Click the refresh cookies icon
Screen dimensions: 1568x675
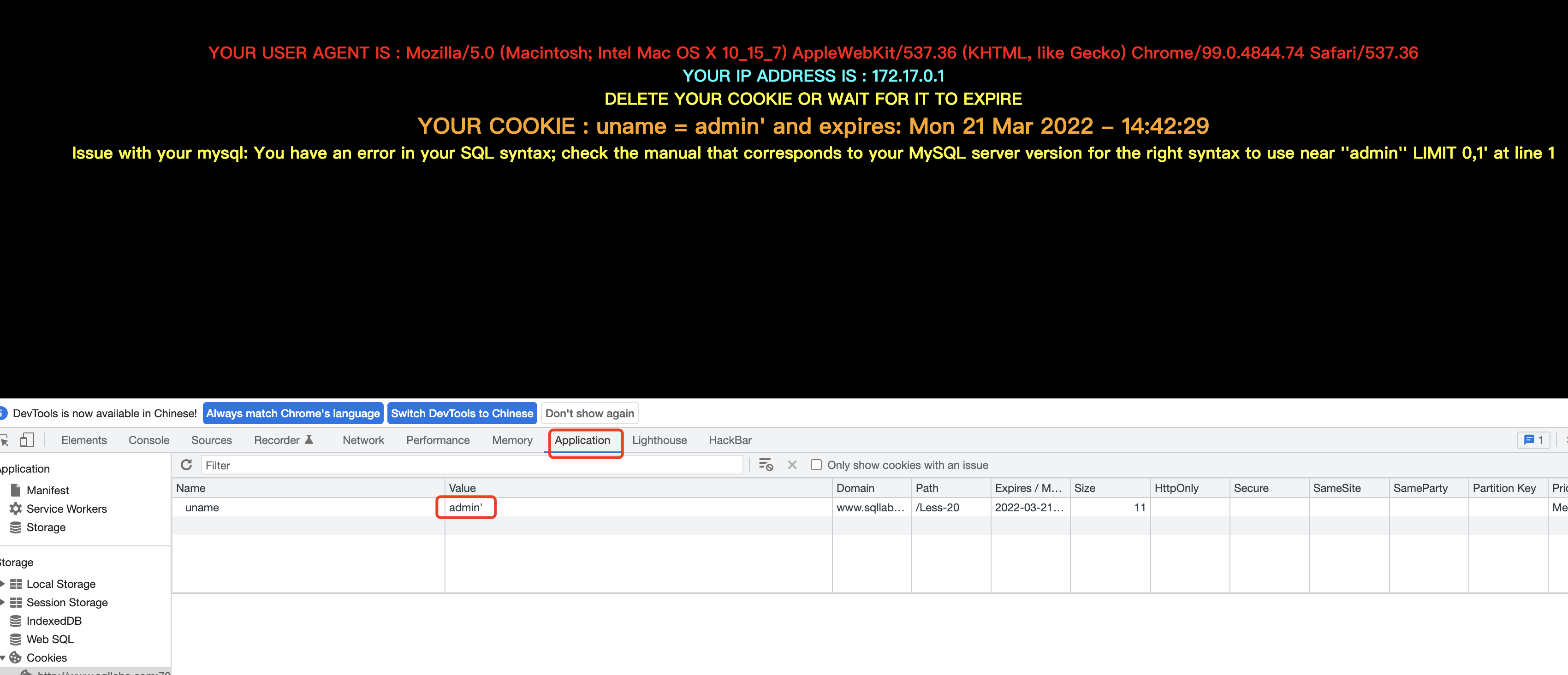(x=186, y=465)
